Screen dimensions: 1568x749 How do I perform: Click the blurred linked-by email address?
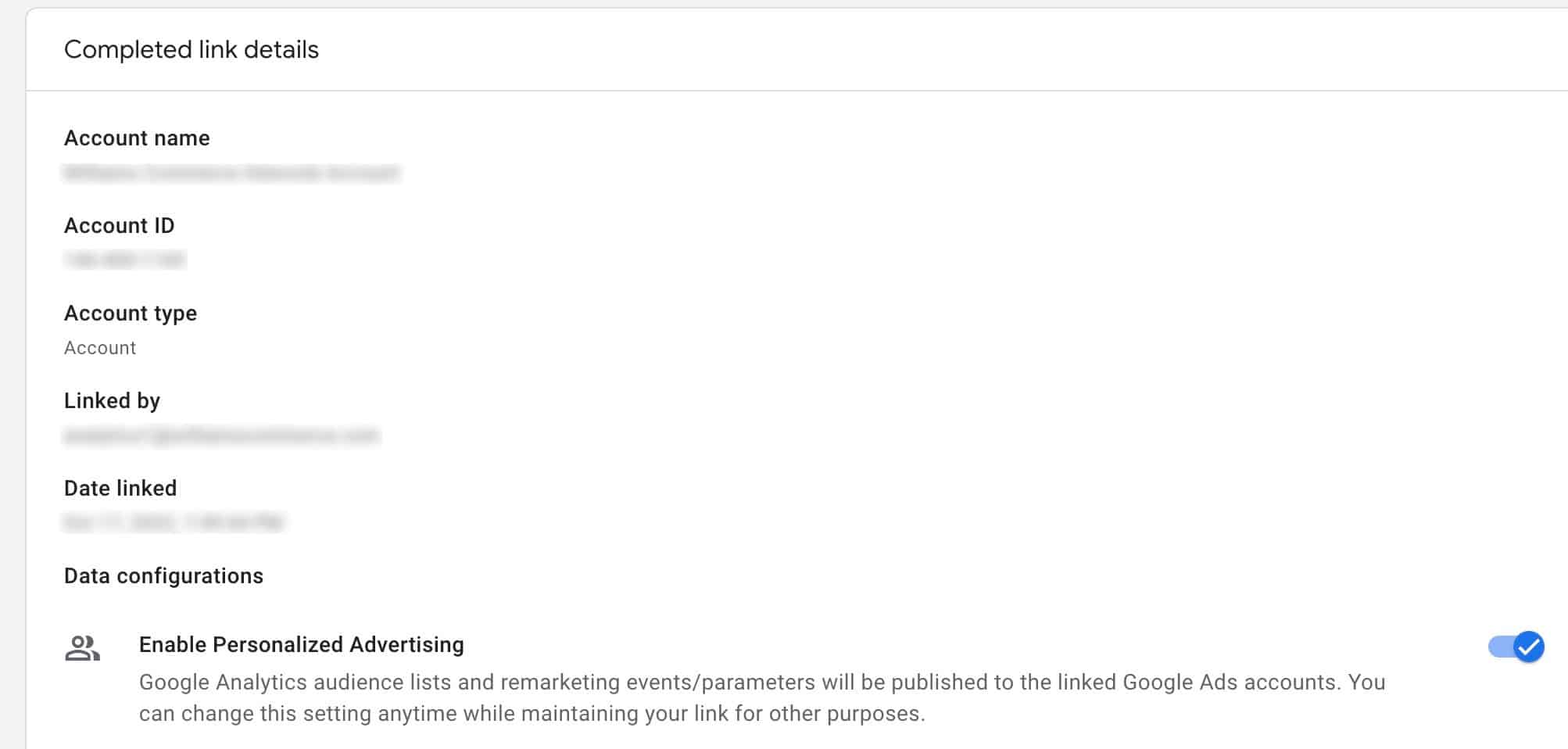click(x=221, y=435)
